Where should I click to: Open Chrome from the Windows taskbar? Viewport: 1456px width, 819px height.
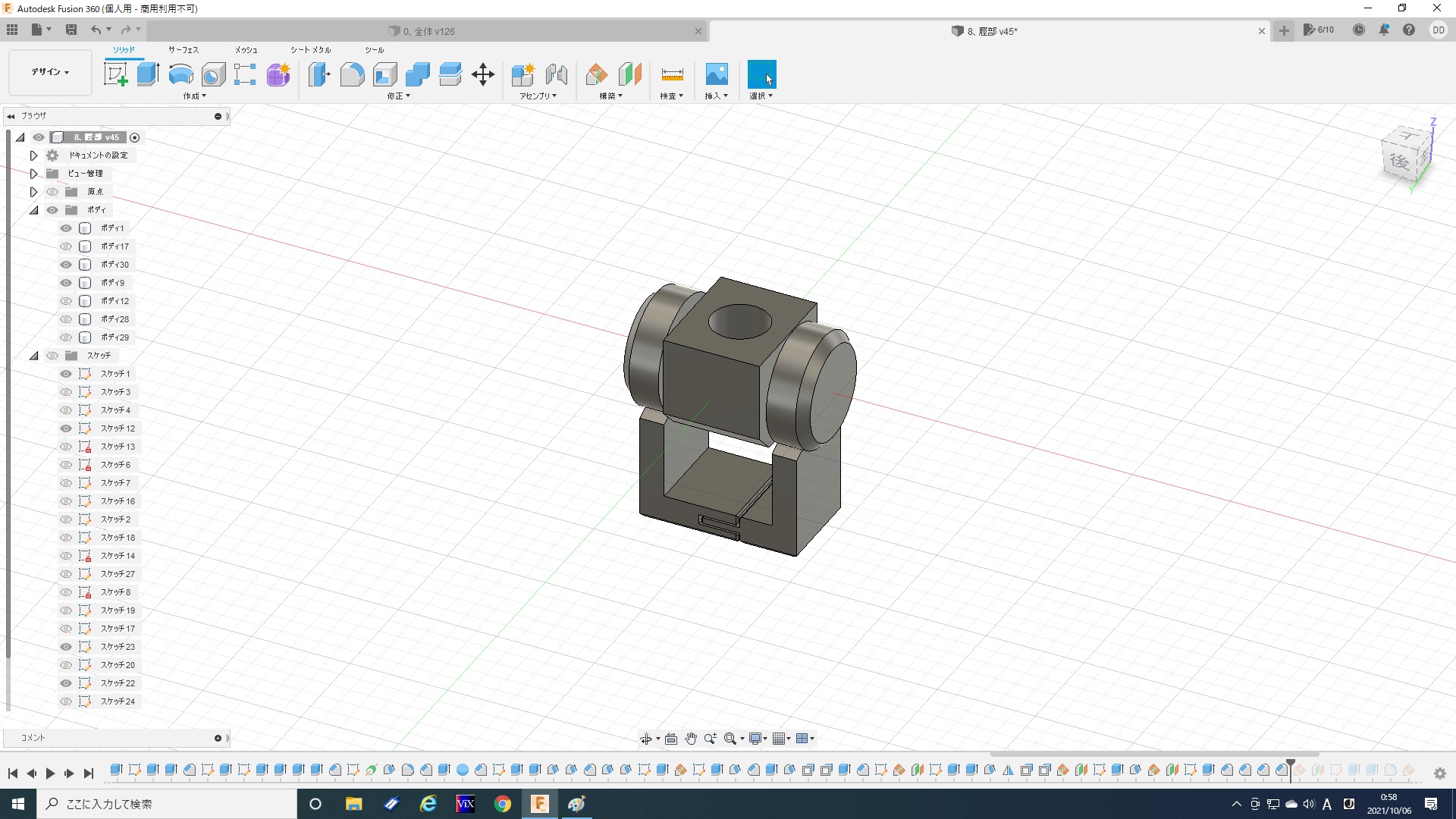pyautogui.click(x=502, y=804)
